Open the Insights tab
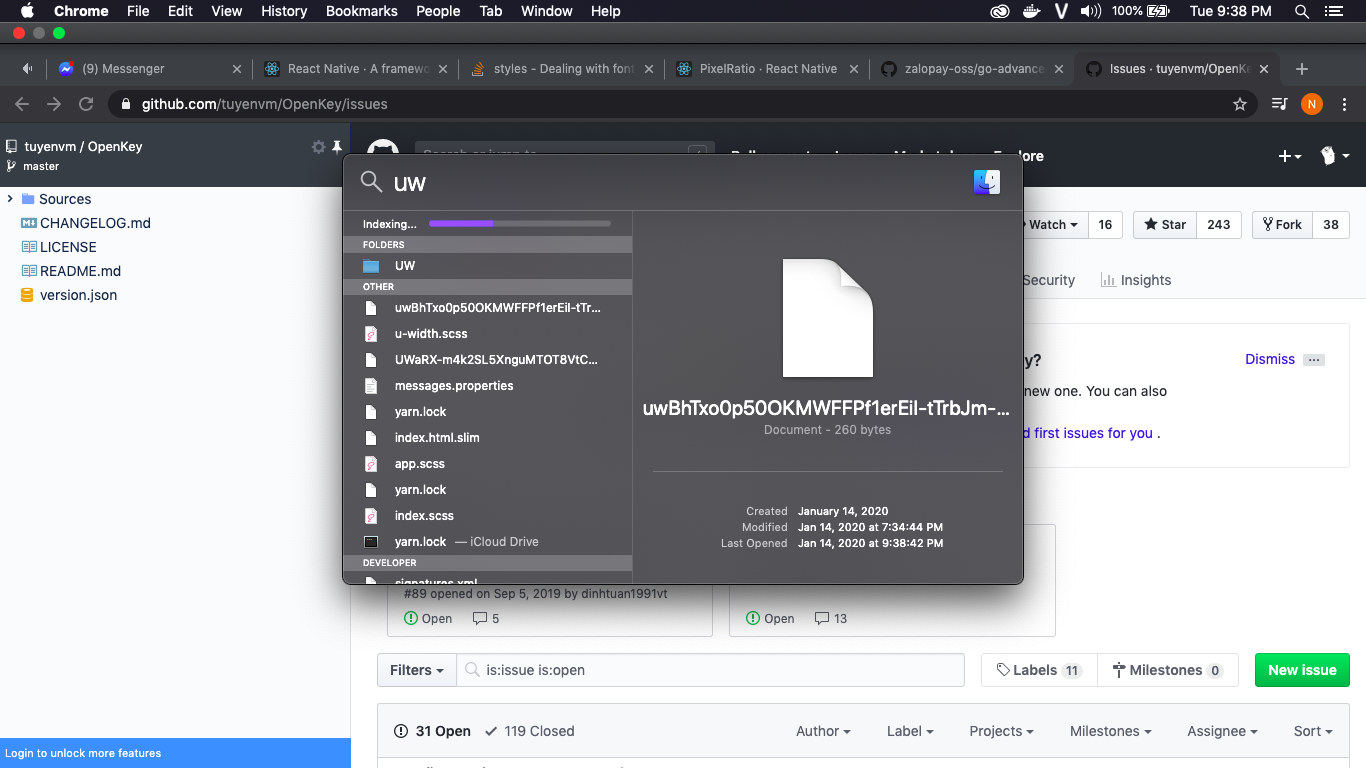This screenshot has width=1366, height=768. click(x=1136, y=280)
